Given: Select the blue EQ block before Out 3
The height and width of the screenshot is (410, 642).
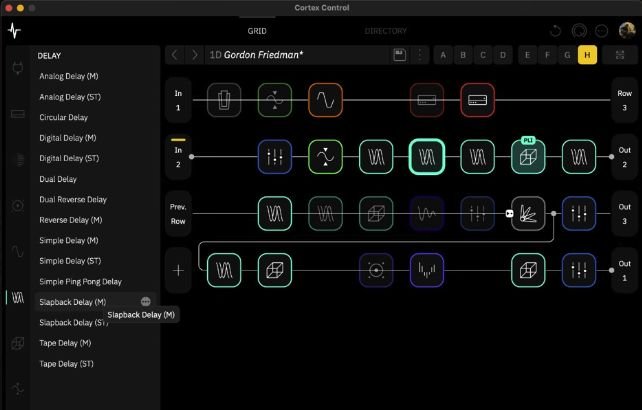Looking at the screenshot, I should pyautogui.click(x=579, y=213).
